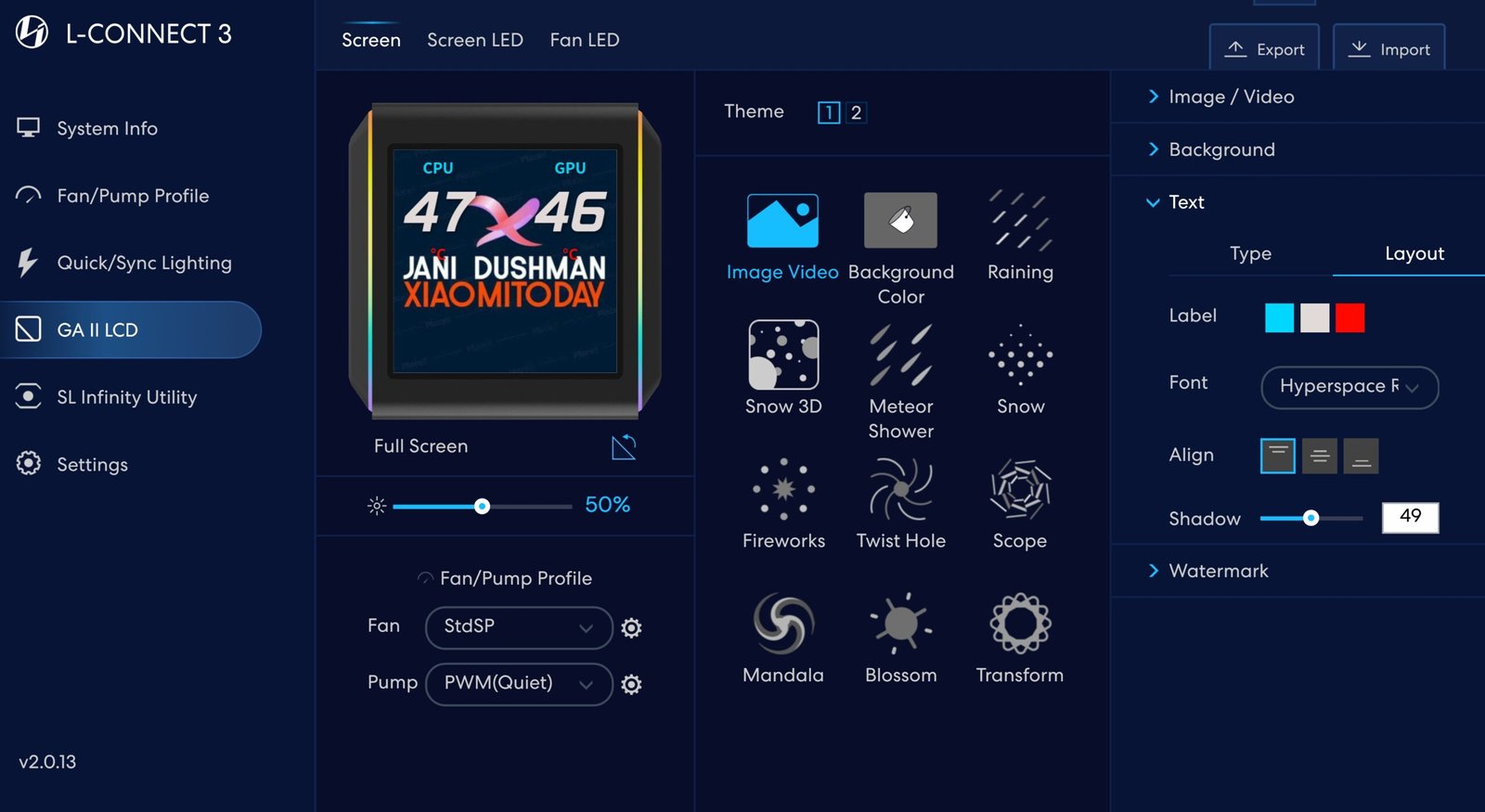Set text alignment to bottom

coord(1361,456)
